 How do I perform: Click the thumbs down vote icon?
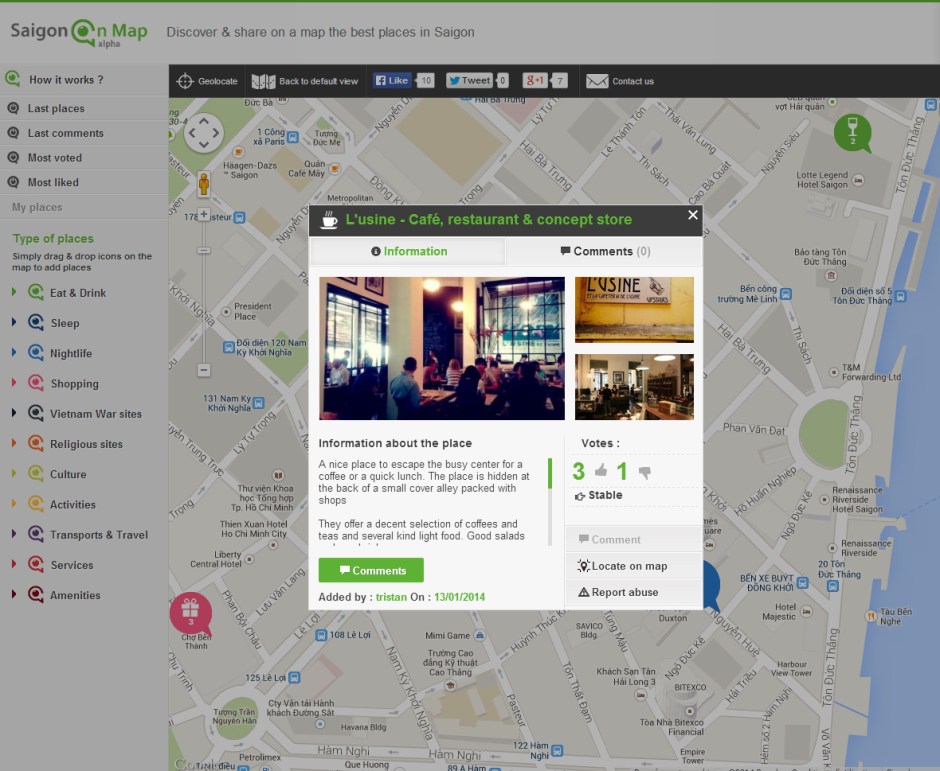645,473
